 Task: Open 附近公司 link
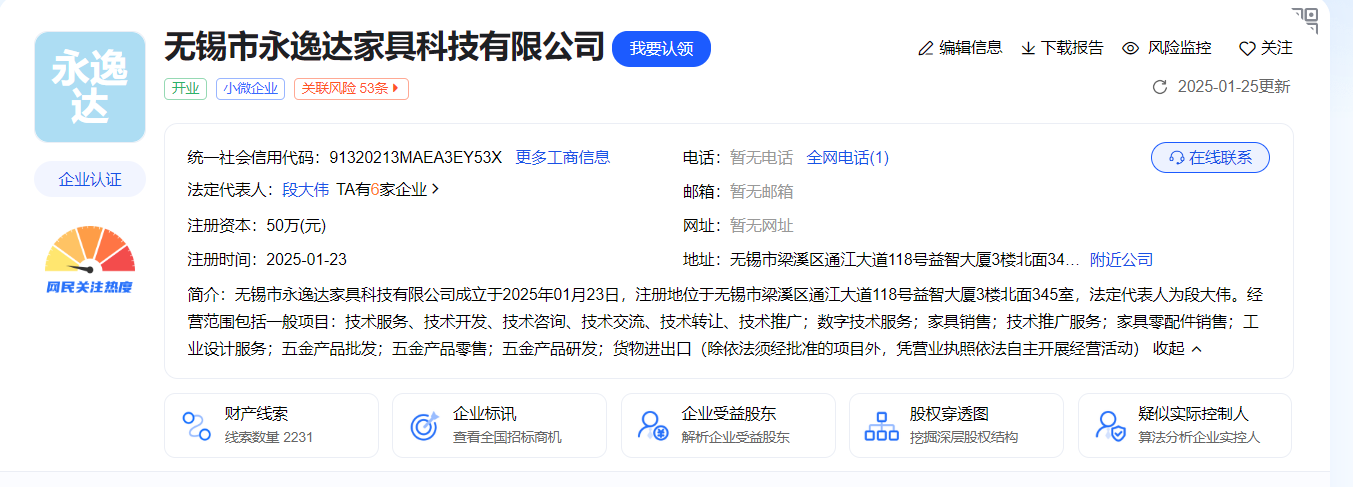(x=1121, y=259)
